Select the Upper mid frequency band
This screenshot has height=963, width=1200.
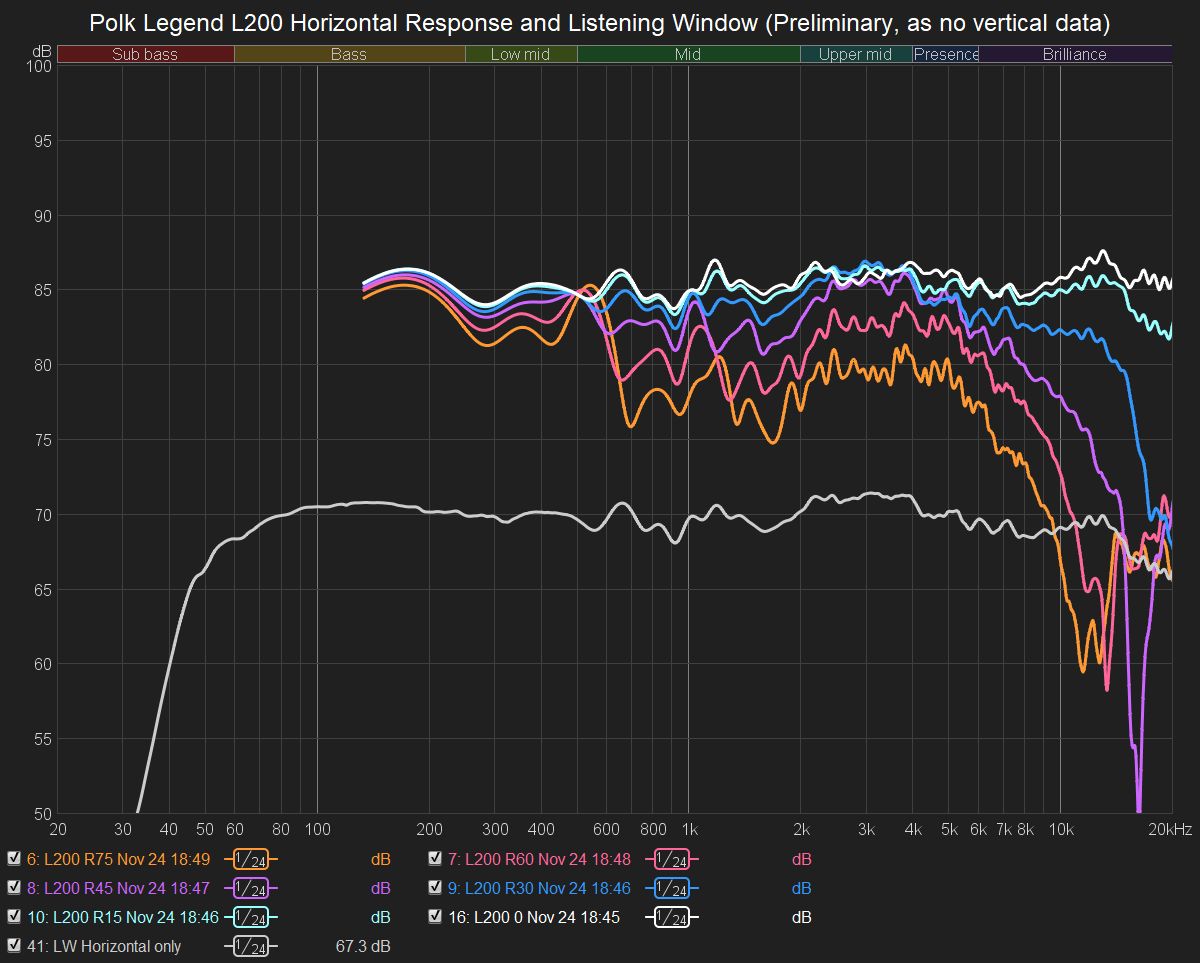click(x=856, y=54)
